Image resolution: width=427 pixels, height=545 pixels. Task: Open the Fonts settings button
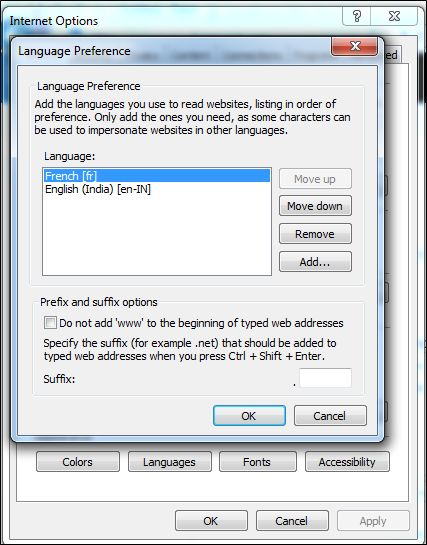tap(257, 462)
